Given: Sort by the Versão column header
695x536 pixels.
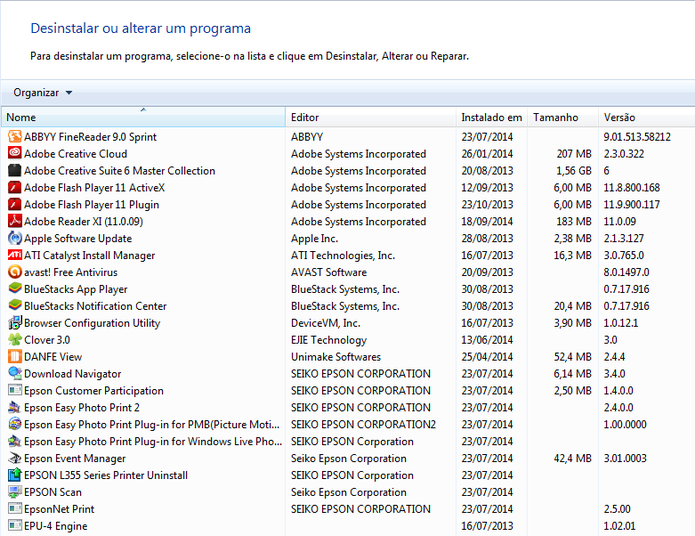Looking at the screenshot, I should (647, 117).
